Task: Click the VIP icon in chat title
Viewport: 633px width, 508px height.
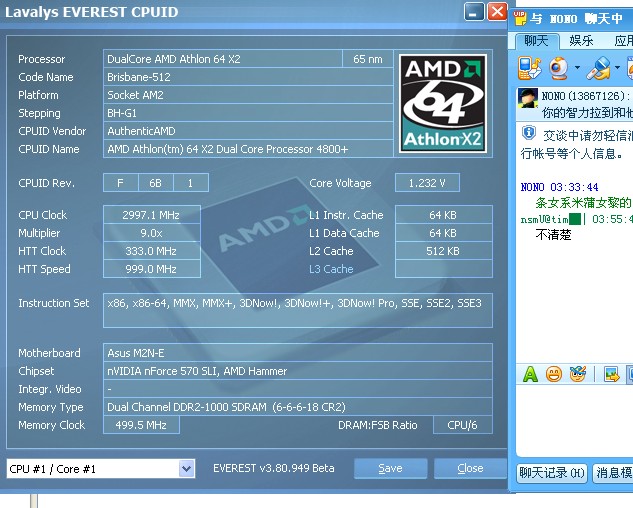Action: [520, 18]
